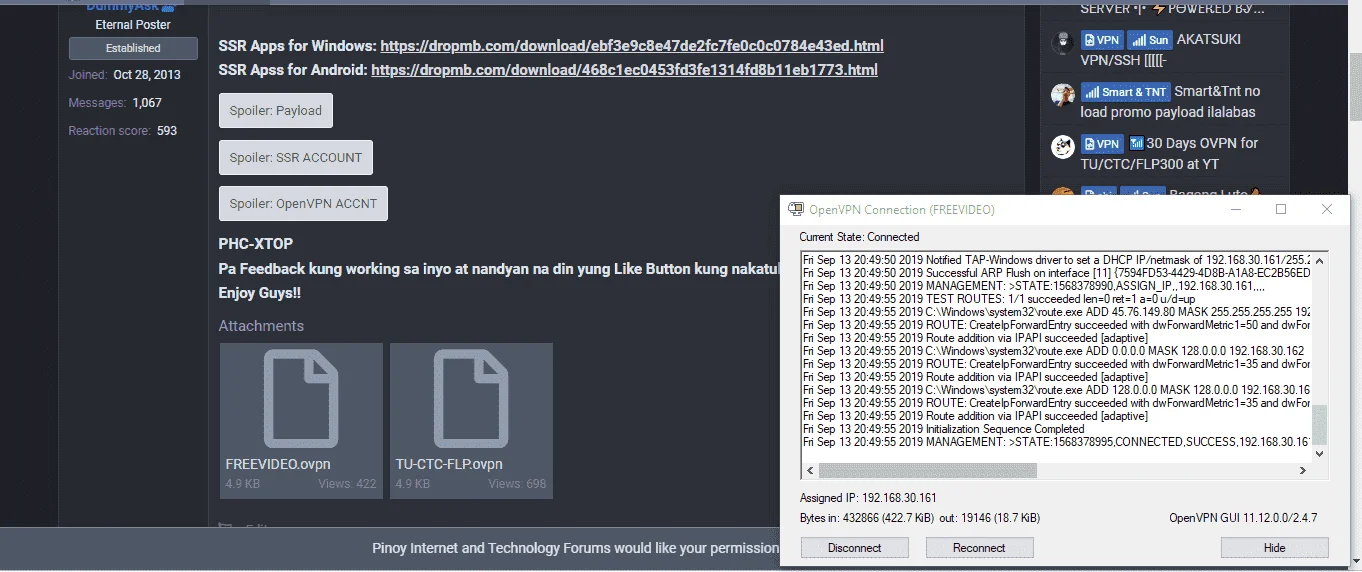Click the Initialization Sequence Completed log line

[x=944, y=429]
